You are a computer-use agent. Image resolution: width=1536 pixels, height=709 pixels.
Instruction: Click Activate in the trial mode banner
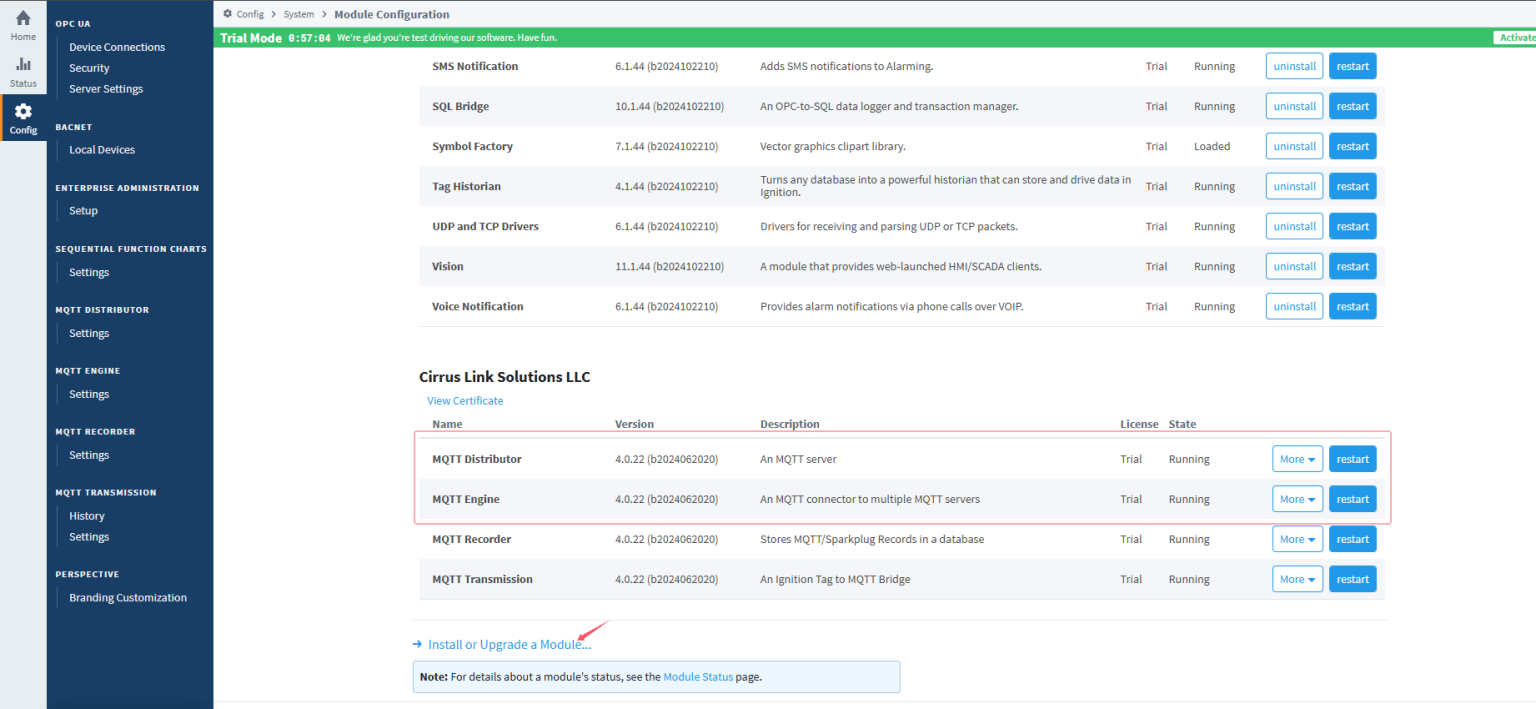coord(1520,37)
